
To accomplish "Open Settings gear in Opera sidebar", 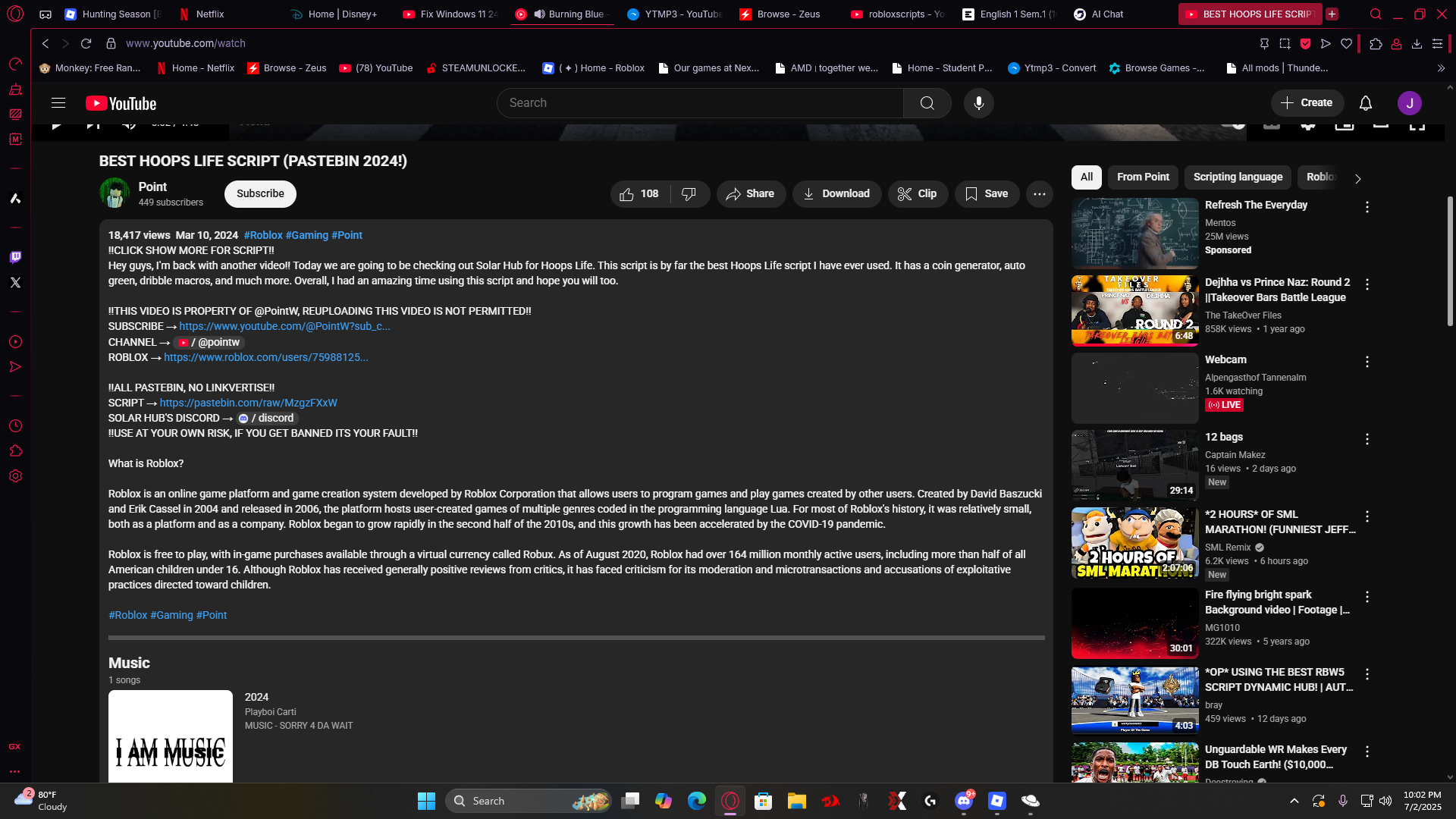I will 15,476.
